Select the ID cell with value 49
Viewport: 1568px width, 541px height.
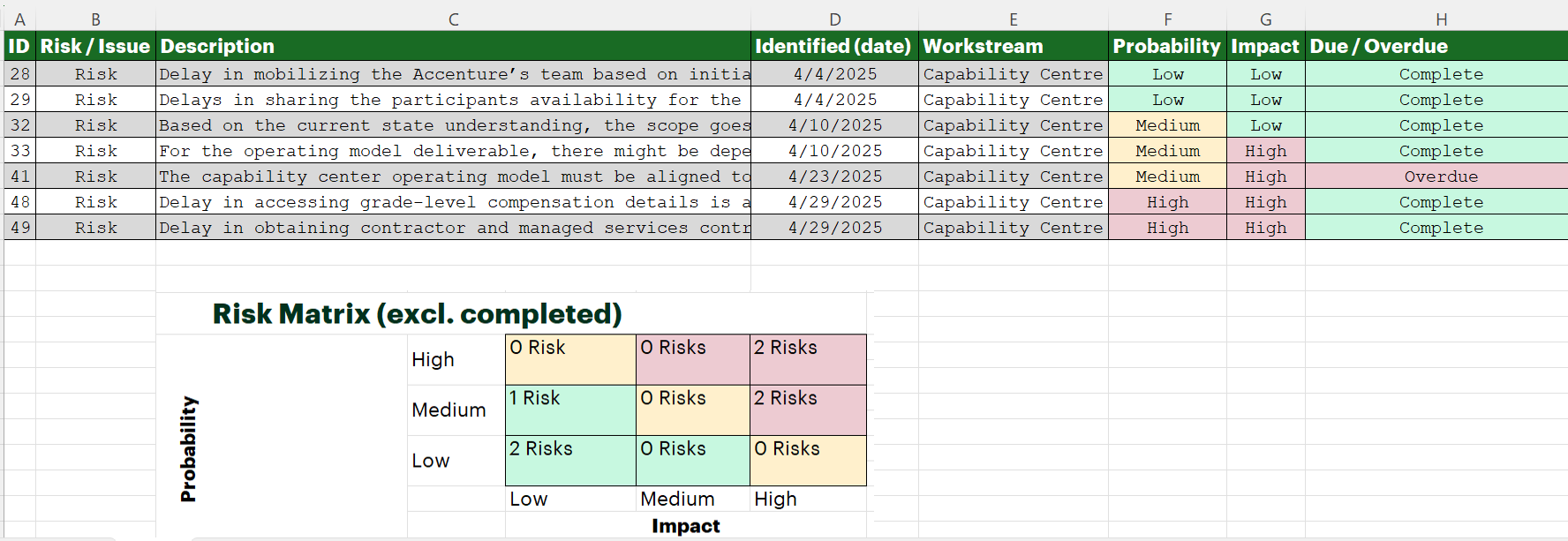20,228
